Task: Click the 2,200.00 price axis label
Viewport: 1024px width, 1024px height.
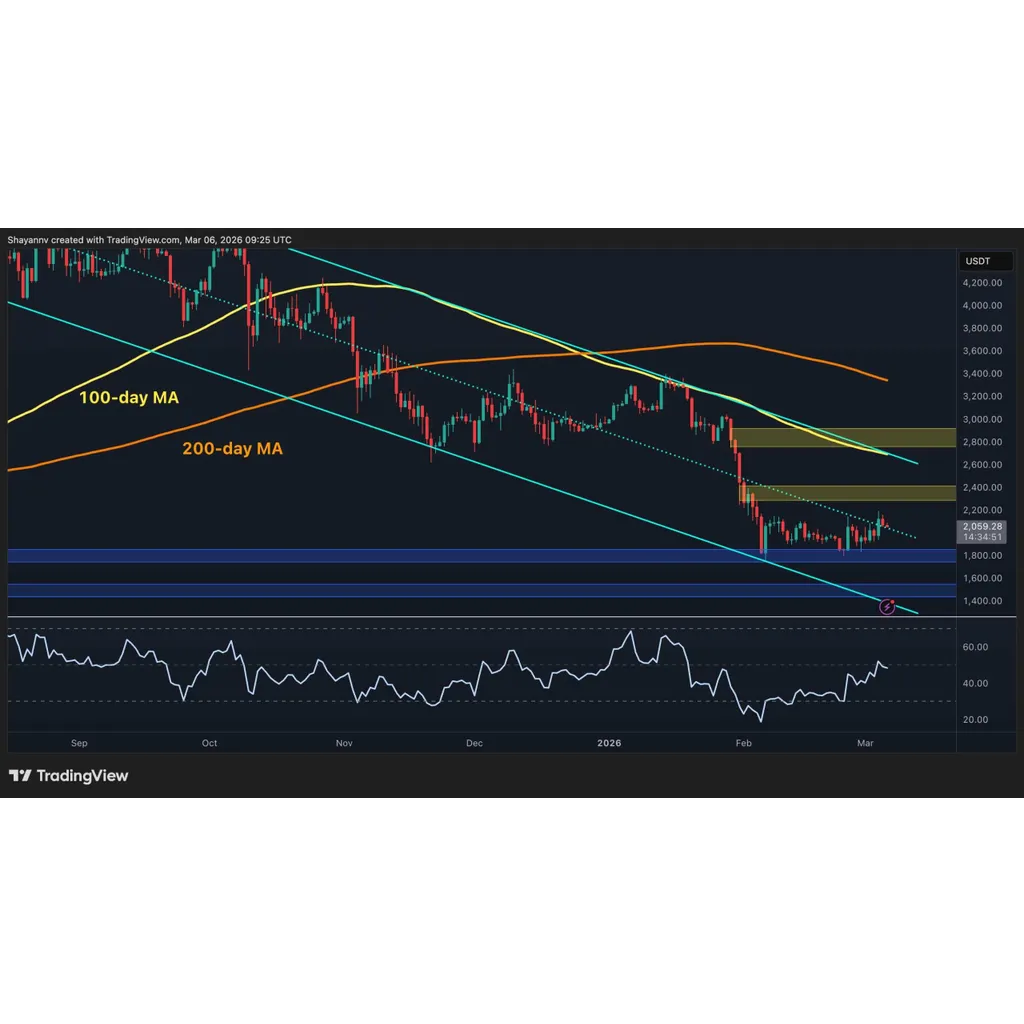Action: pyautogui.click(x=982, y=510)
